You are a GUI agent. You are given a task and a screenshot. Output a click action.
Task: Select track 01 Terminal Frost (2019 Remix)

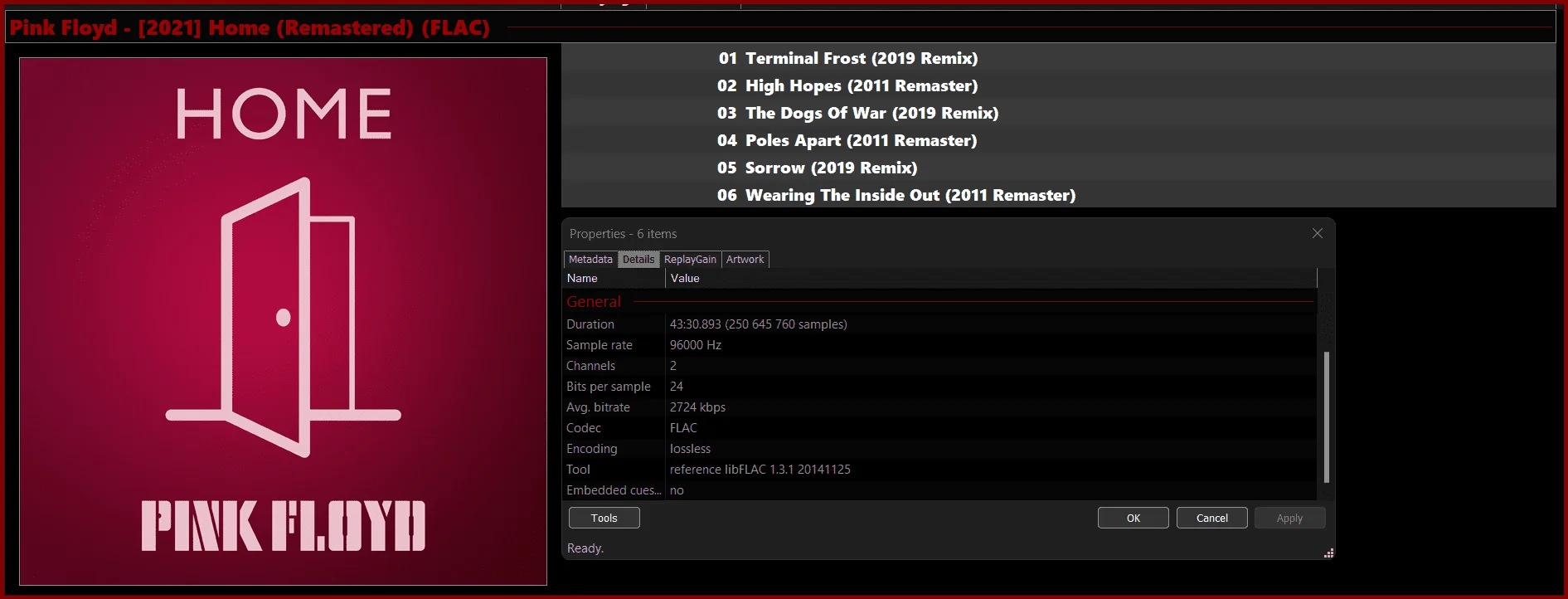1058,58
